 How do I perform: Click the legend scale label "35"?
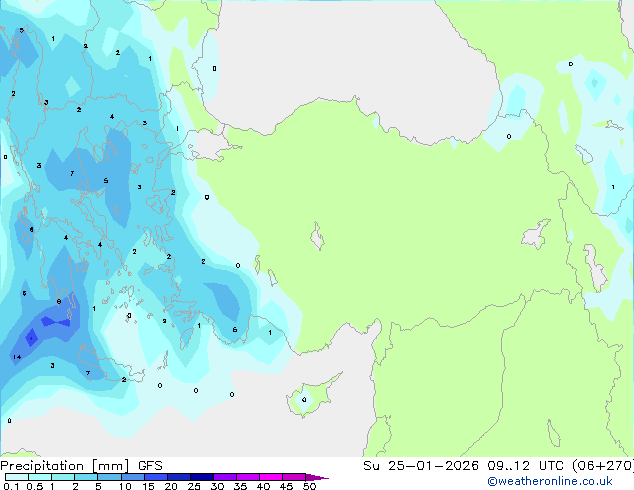[x=240, y=486]
